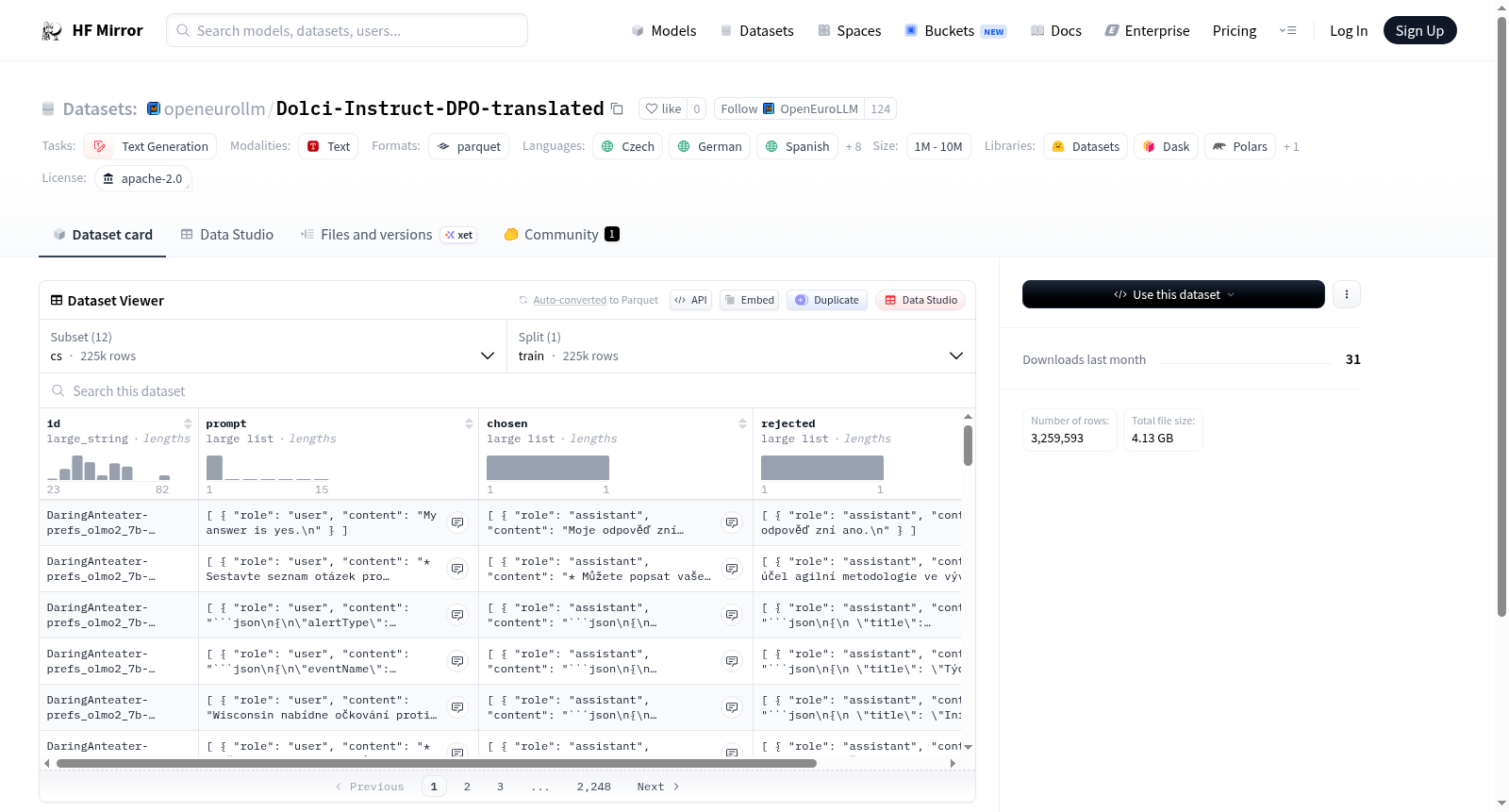The width and height of the screenshot is (1509, 812).
Task: Go to Spaces in the top navigation
Action: (850, 31)
